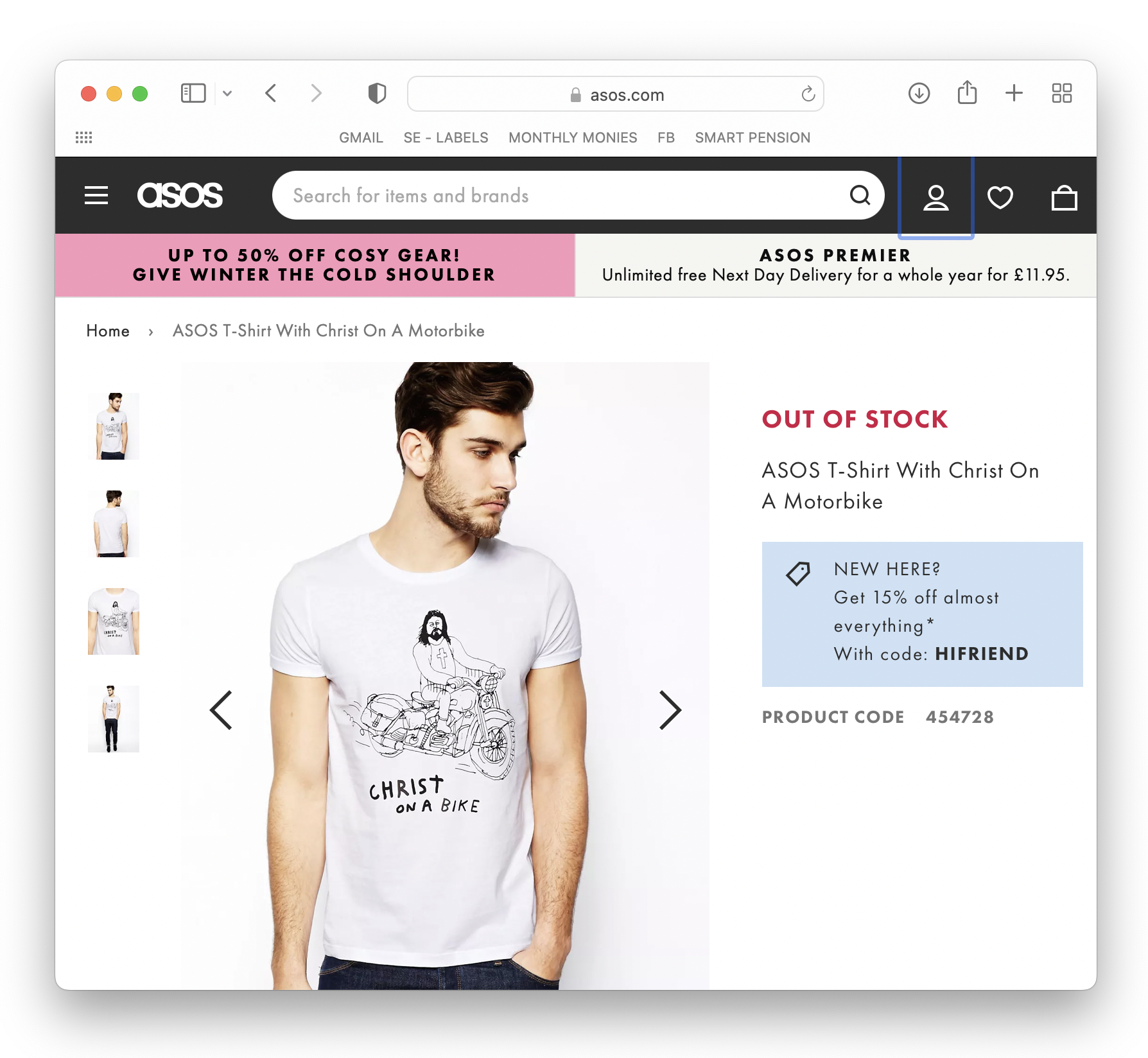Expand sidebar tab group dropdown arrow
Image resolution: width=1148 pixels, height=1058 pixels.
tap(227, 94)
